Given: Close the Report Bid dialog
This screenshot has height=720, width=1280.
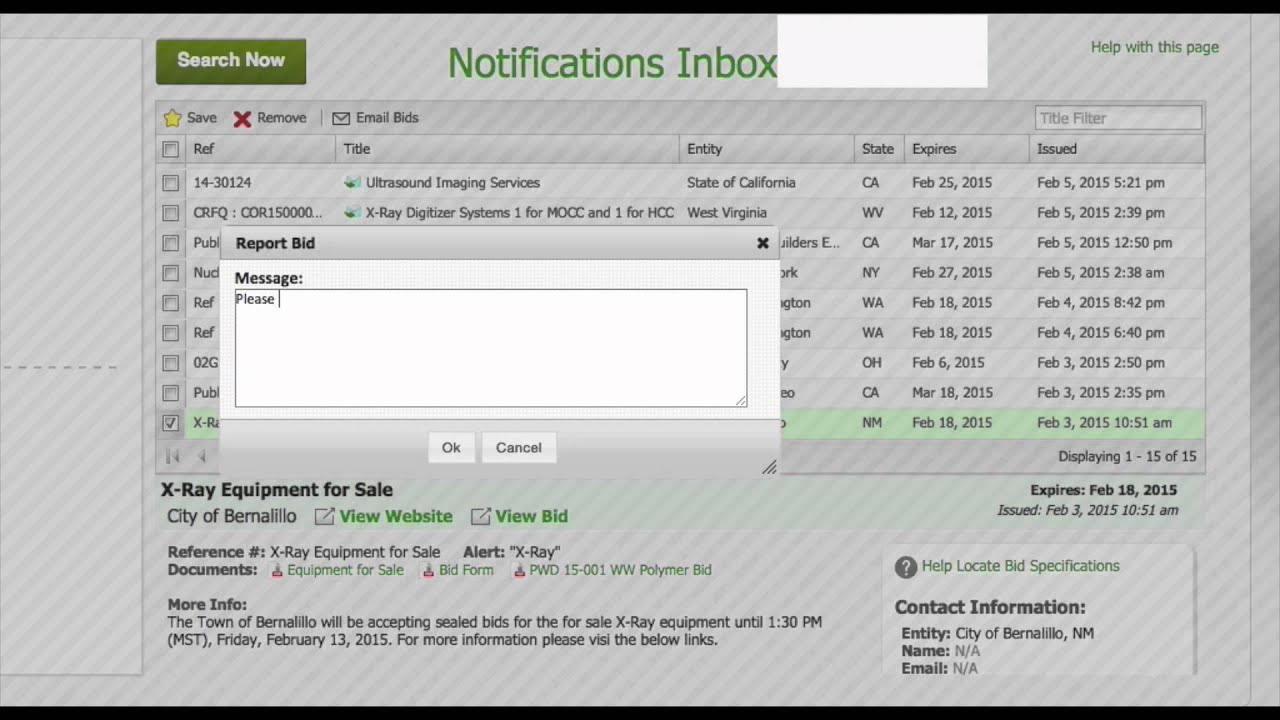Looking at the screenshot, I should (x=763, y=243).
